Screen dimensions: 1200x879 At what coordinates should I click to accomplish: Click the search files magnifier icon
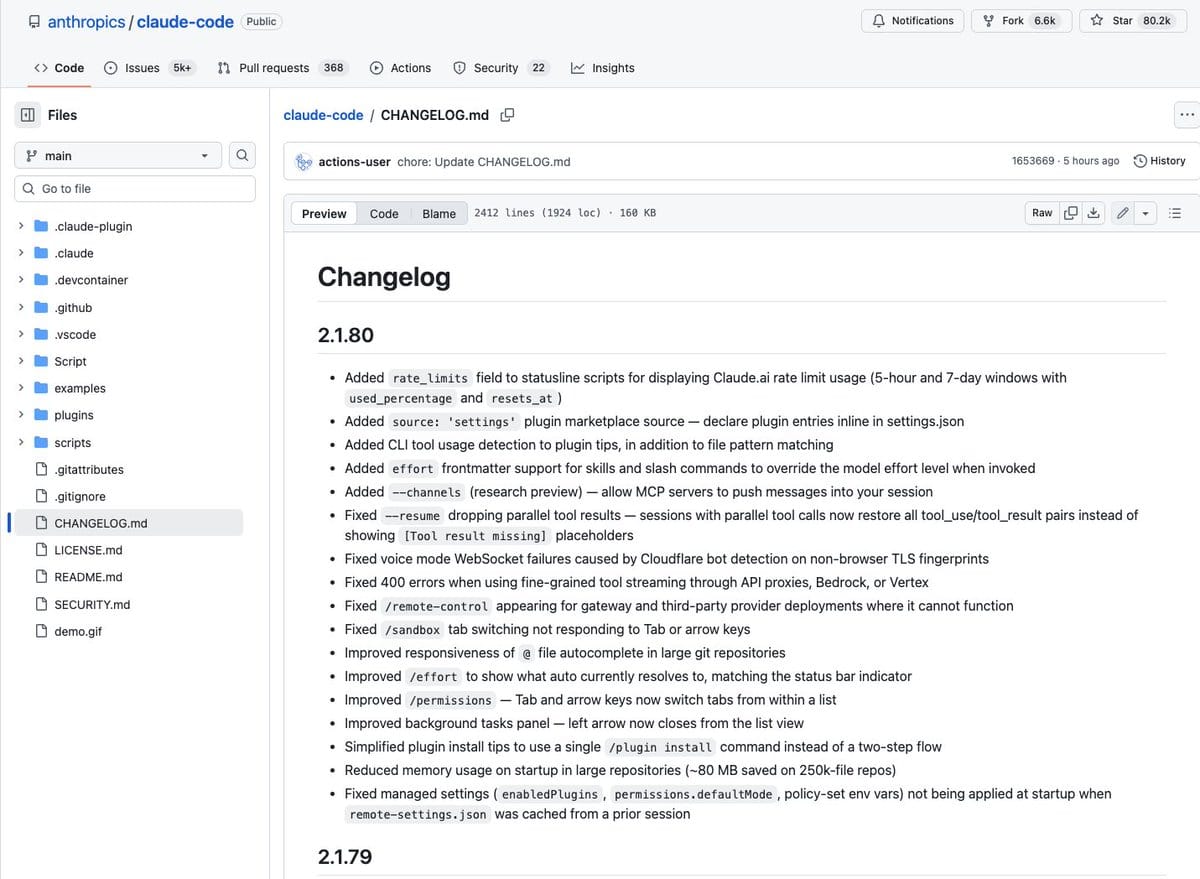242,155
